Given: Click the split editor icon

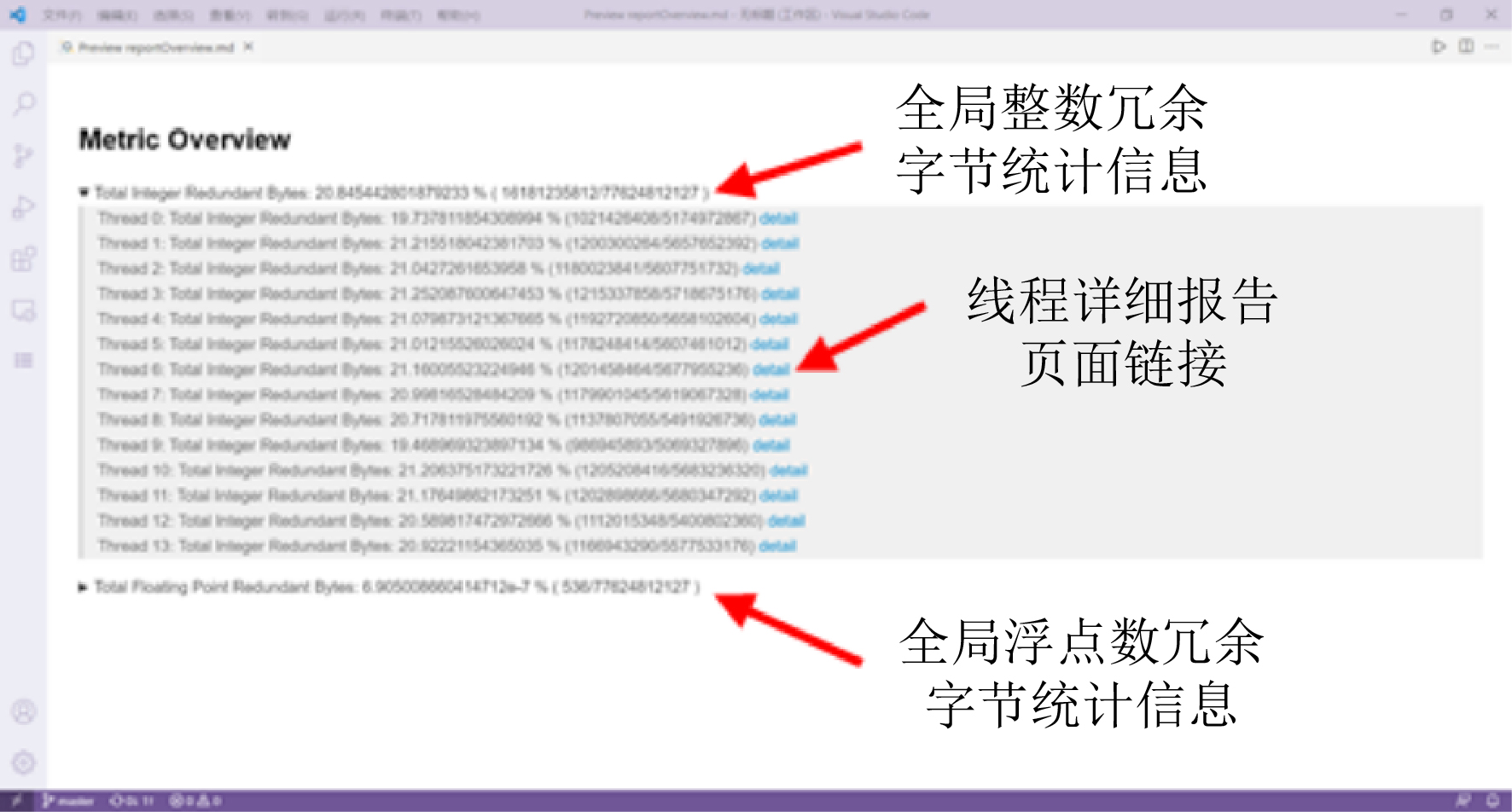Looking at the screenshot, I should pos(1466,46).
